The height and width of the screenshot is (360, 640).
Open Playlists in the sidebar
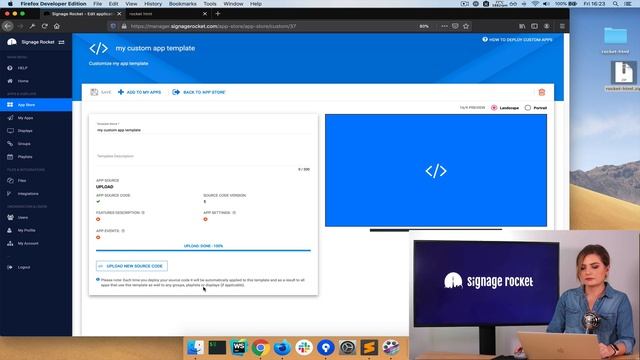pos(24,157)
